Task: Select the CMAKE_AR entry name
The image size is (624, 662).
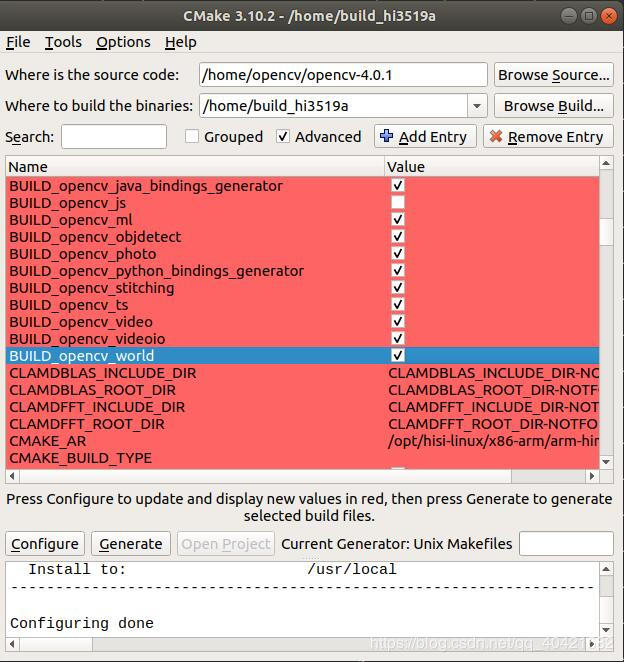Action: (48, 441)
